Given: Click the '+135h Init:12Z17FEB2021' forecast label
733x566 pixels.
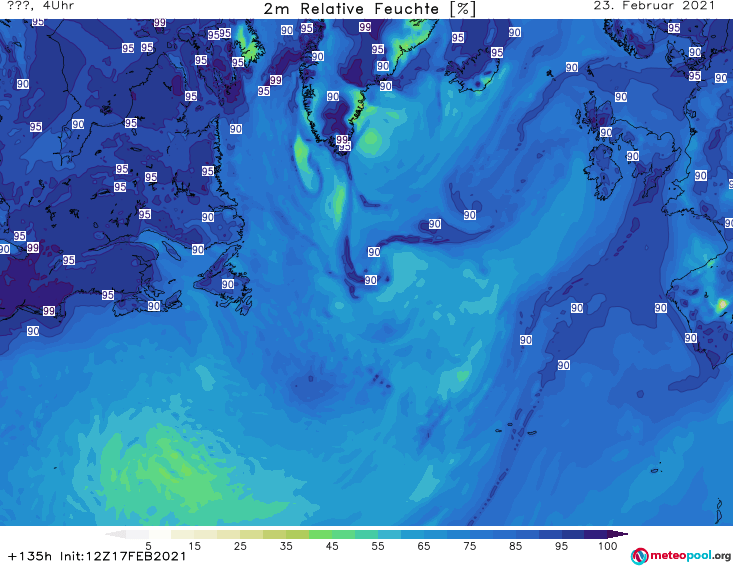Looking at the screenshot, I should (x=97, y=556).
